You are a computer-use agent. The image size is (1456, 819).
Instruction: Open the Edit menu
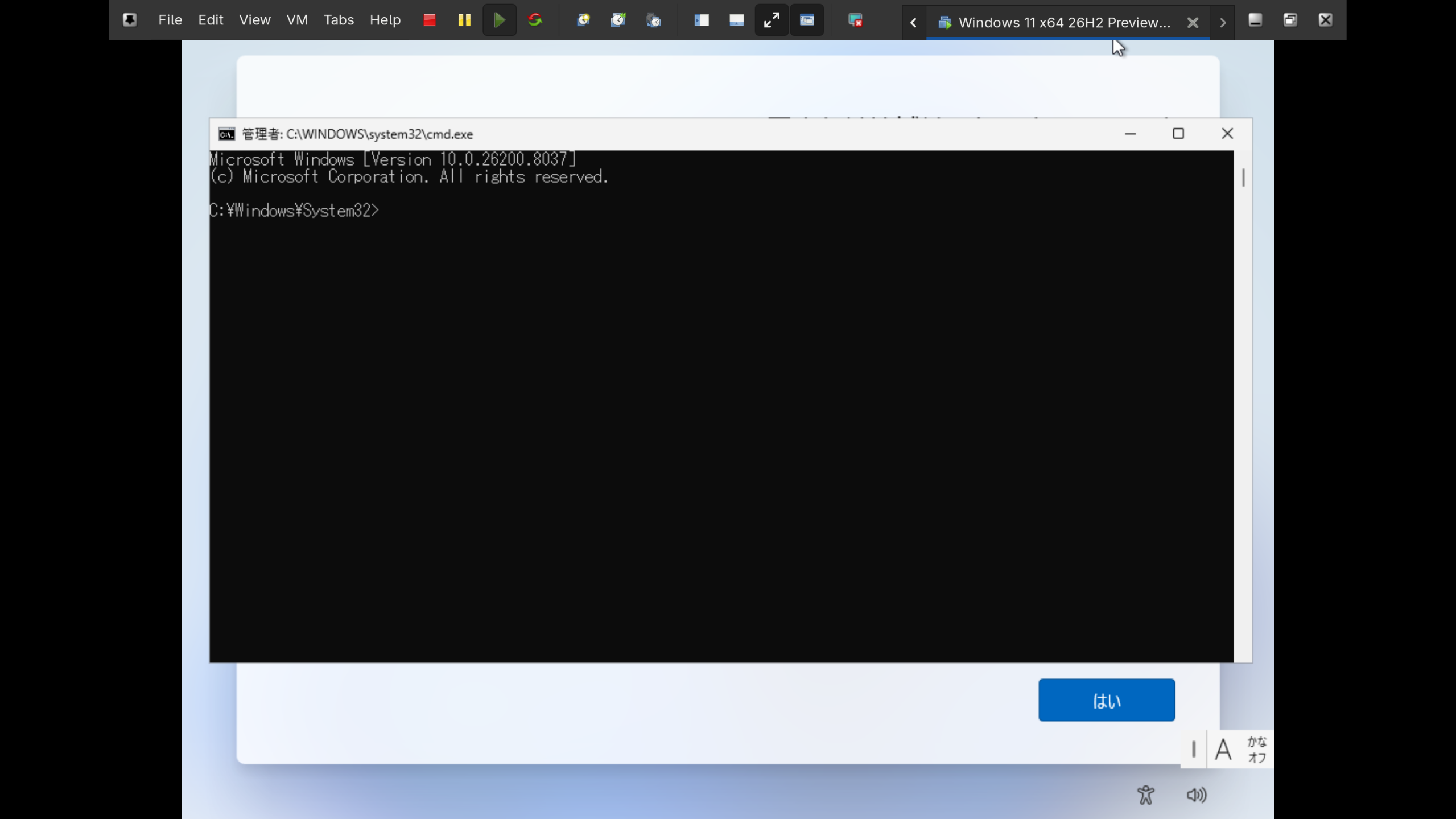(211, 20)
